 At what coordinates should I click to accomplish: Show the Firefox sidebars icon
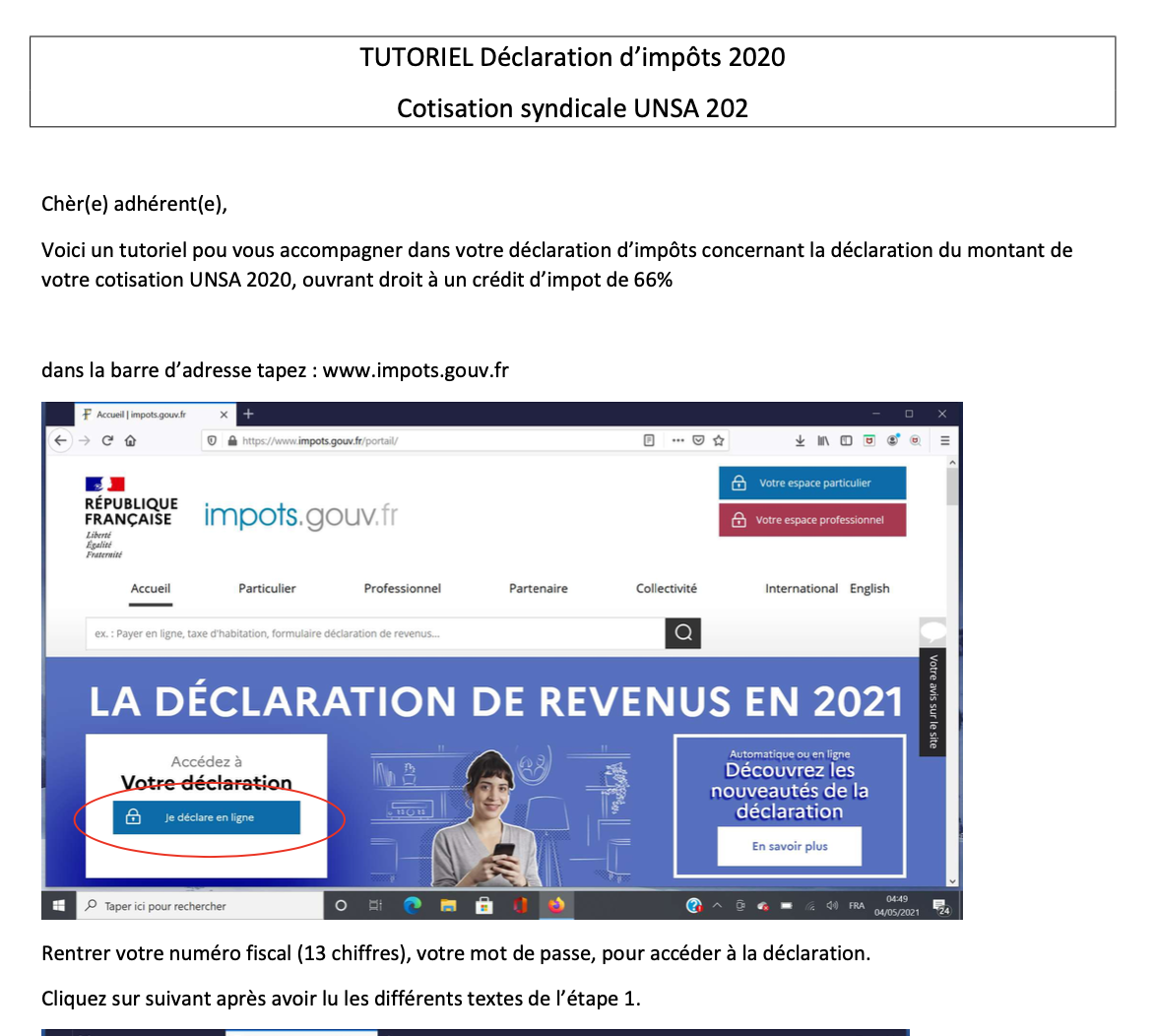pos(847,440)
